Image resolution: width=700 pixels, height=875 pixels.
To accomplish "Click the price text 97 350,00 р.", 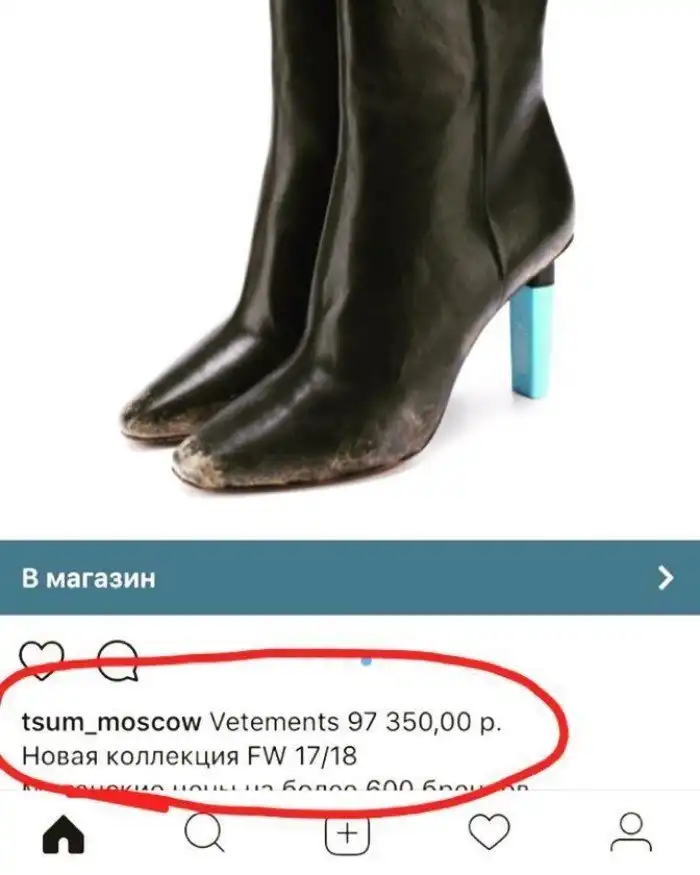I will (x=425, y=722).
